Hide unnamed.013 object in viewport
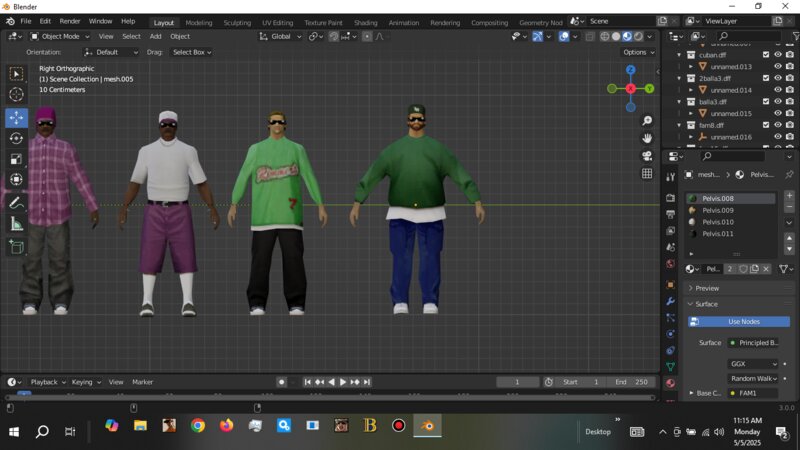 pyautogui.click(x=778, y=66)
